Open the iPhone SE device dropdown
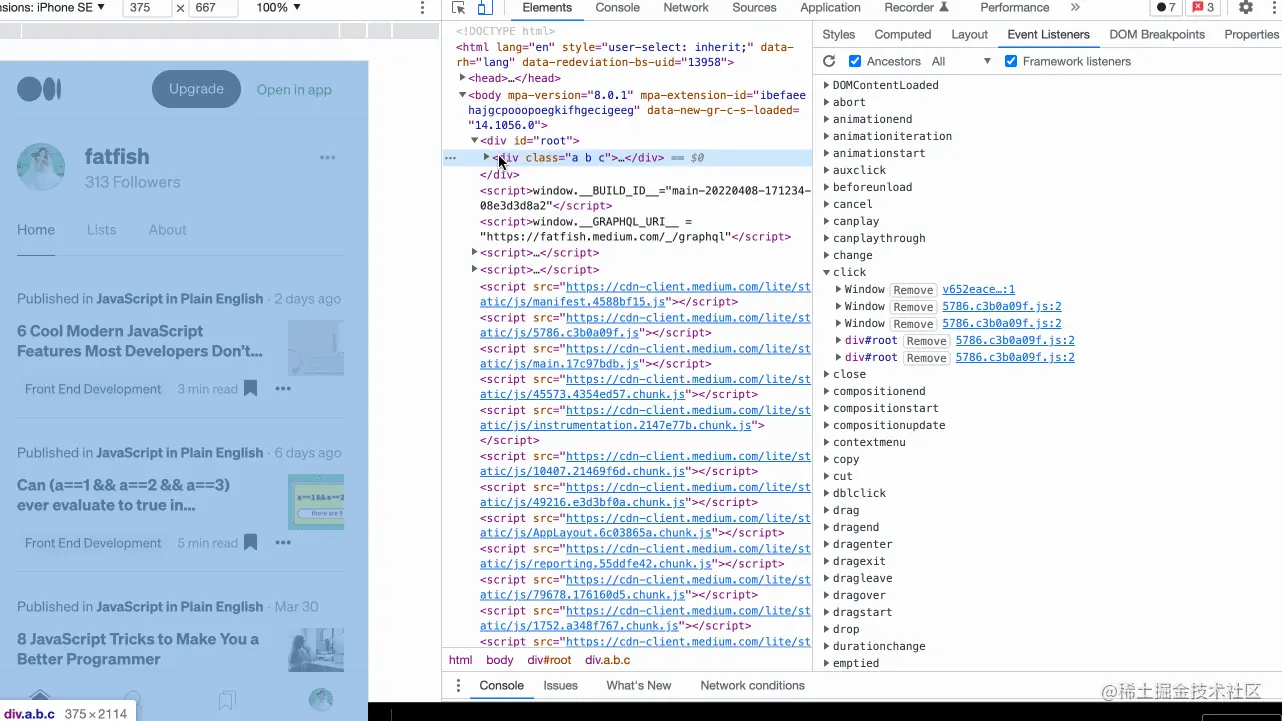The image size is (1282, 721). click(x=53, y=7)
